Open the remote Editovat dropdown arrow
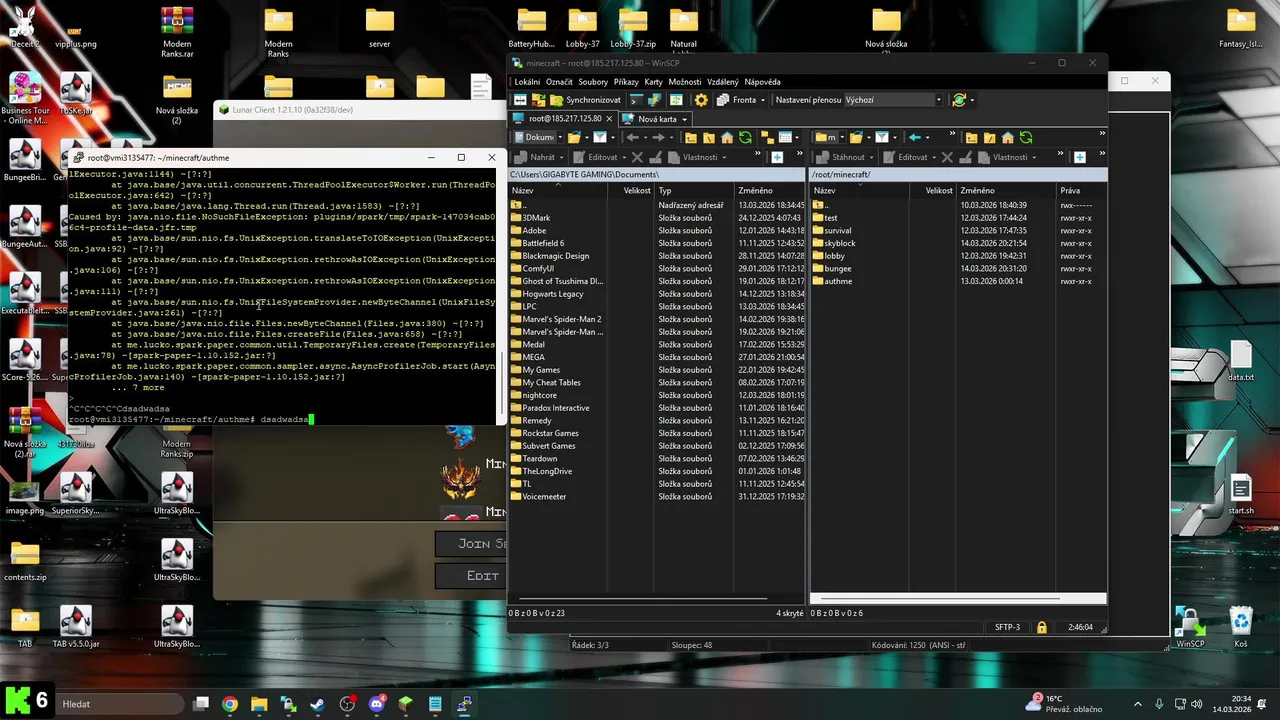 point(934,157)
